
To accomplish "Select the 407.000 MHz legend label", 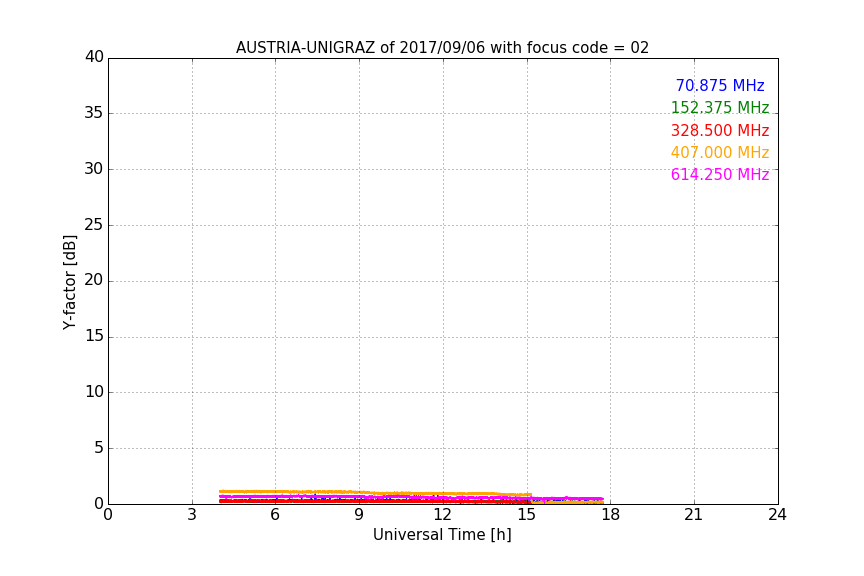I will coord(720,152).
